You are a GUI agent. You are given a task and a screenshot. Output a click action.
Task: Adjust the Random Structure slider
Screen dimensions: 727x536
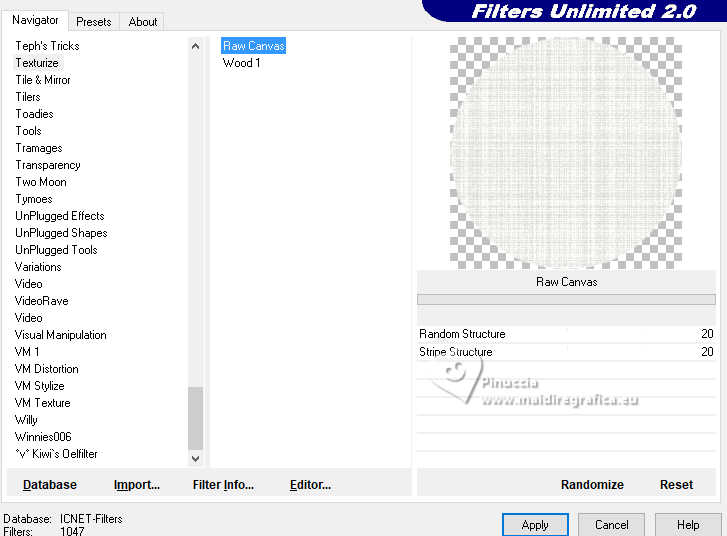coord(566,334)
